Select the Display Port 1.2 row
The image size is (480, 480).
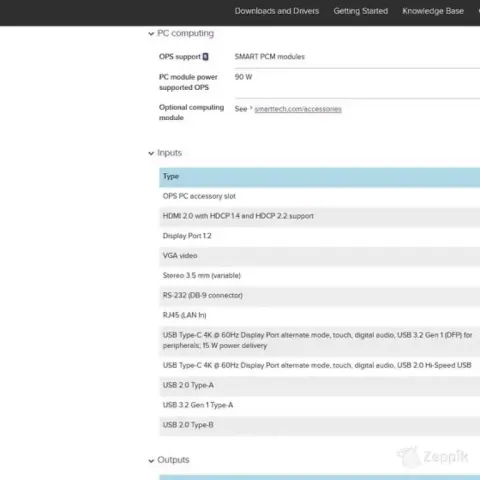[x=320, y=236]
